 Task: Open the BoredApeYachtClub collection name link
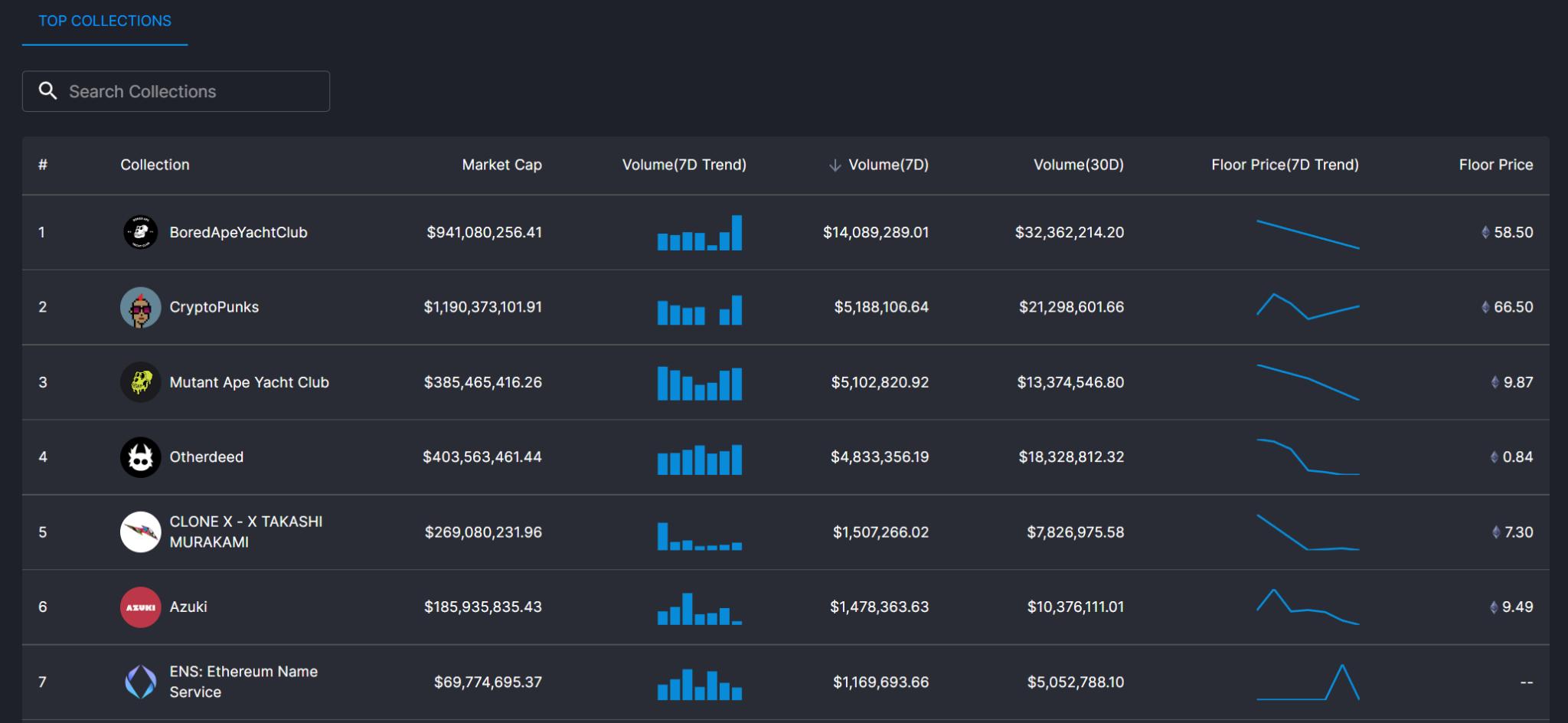coord(238,232)
